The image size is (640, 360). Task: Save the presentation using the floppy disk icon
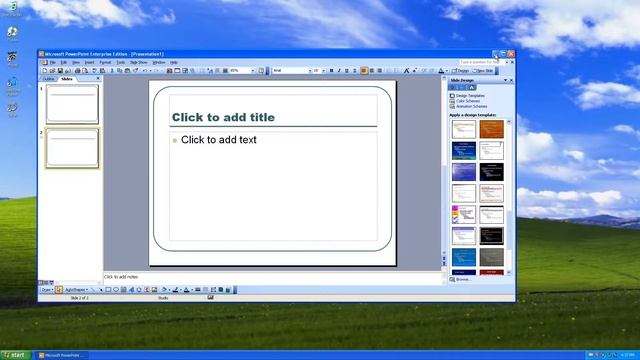coord(60,71)
